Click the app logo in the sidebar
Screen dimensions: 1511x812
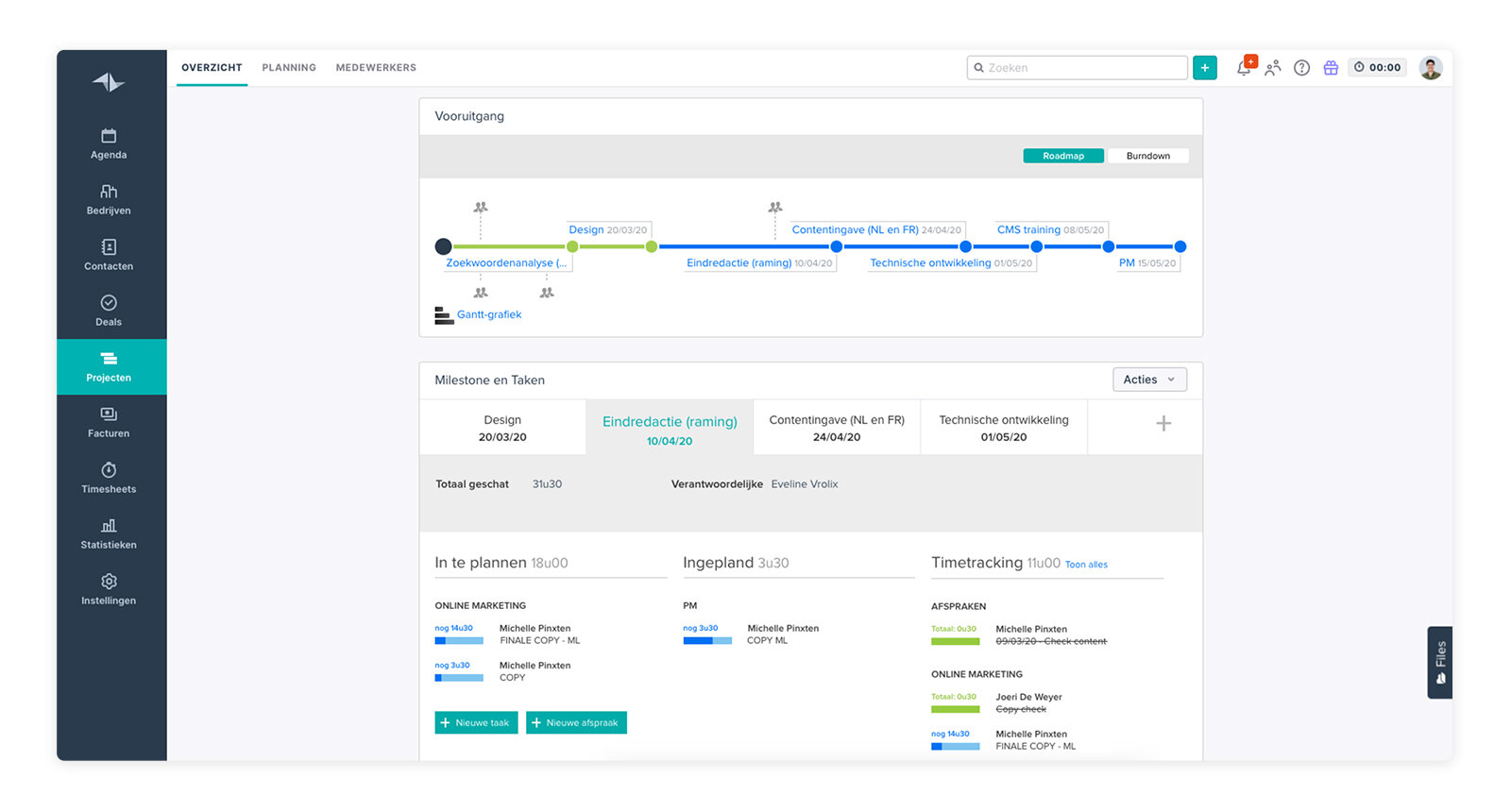(109, 82)
